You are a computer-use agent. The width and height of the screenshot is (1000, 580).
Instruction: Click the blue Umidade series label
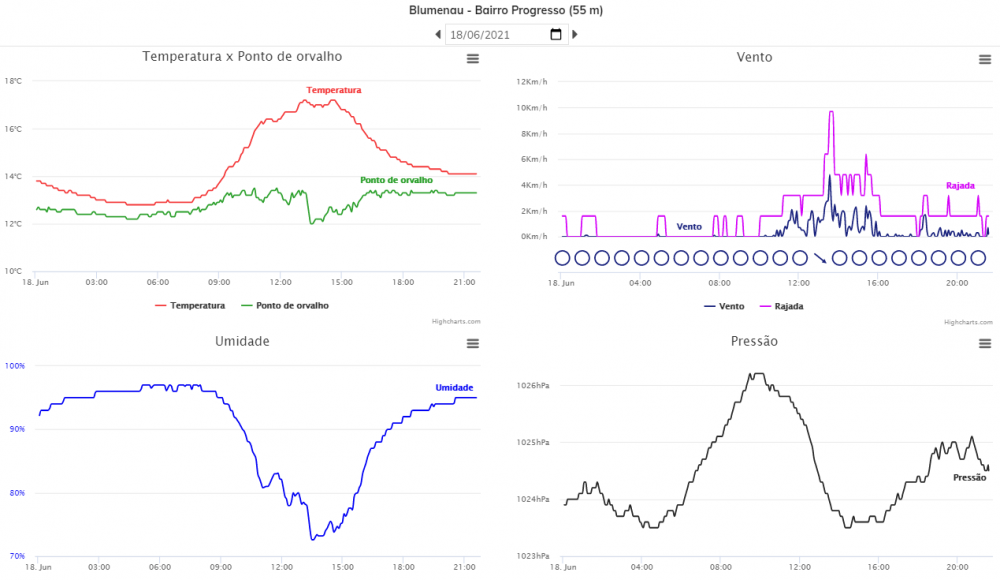[x=454, y=388]
